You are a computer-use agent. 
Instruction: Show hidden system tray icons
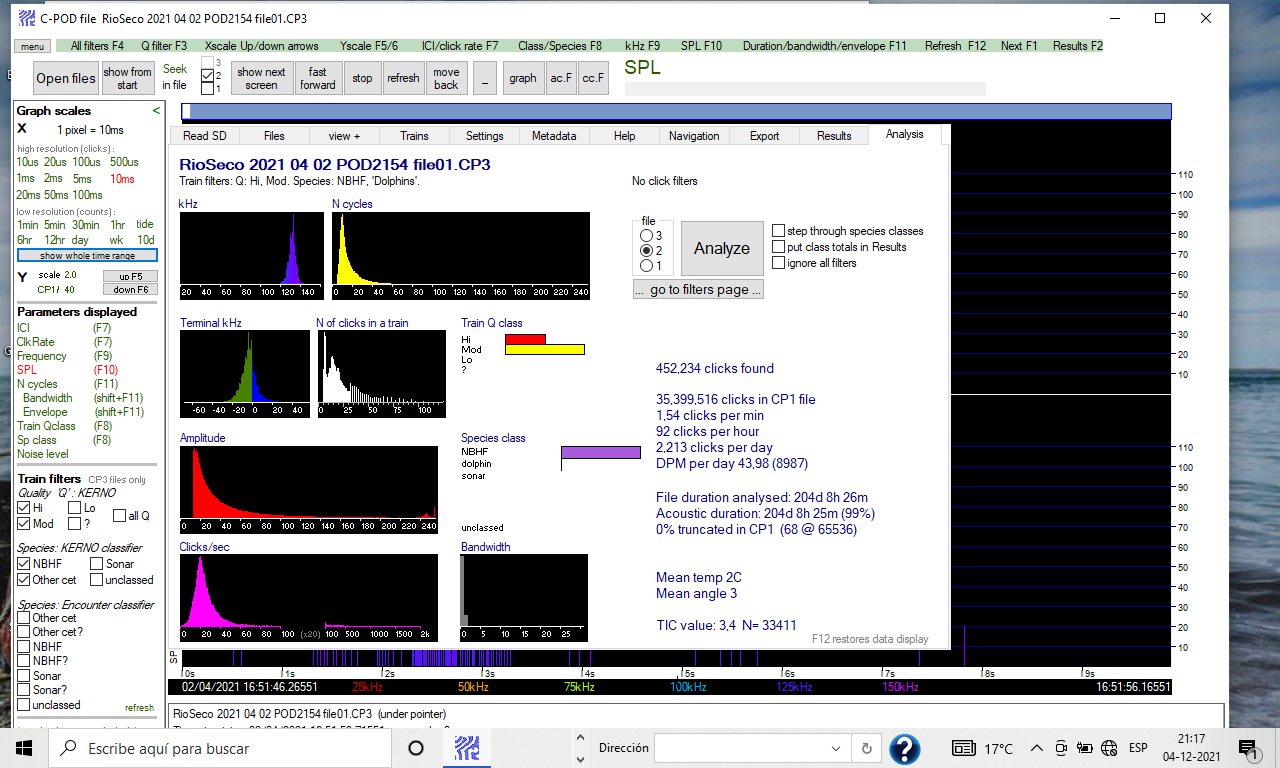(1035, 748)
